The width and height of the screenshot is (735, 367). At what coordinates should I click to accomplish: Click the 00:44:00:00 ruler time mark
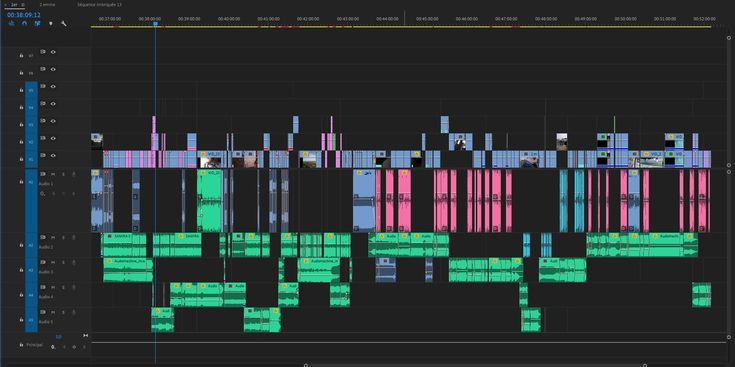(387, 19)
